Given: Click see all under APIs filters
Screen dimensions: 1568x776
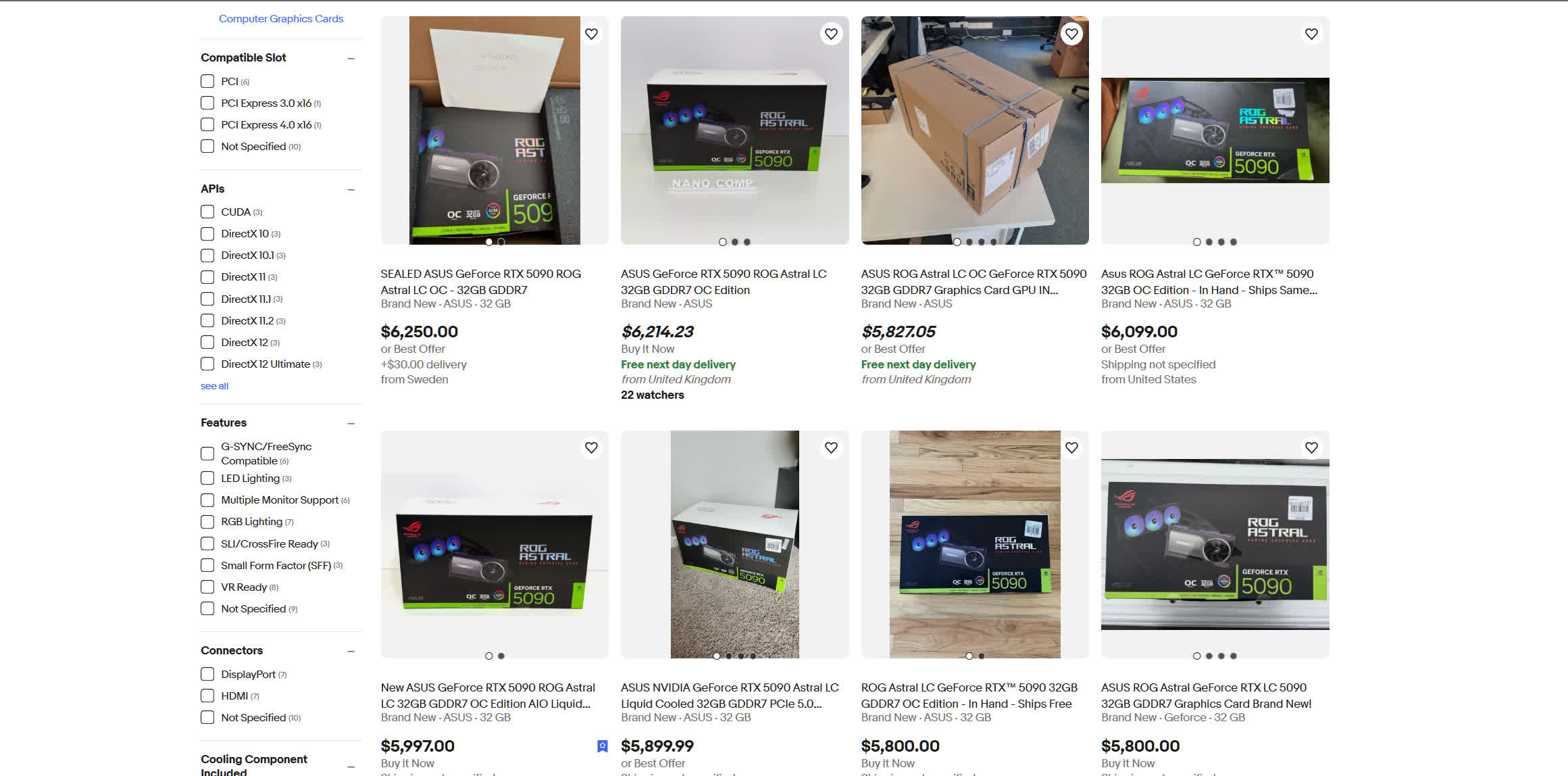Looking at the screenshot, I should tap(214, 386).
